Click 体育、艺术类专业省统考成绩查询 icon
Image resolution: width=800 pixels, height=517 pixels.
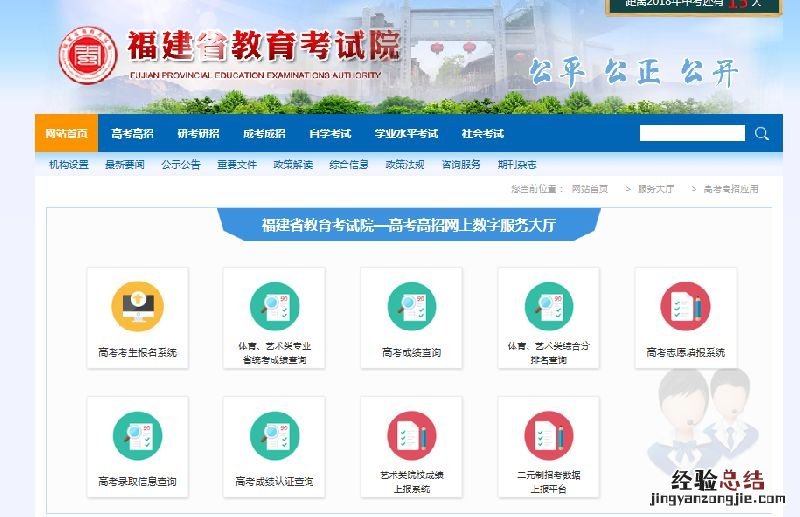click(x=273, y=307)
